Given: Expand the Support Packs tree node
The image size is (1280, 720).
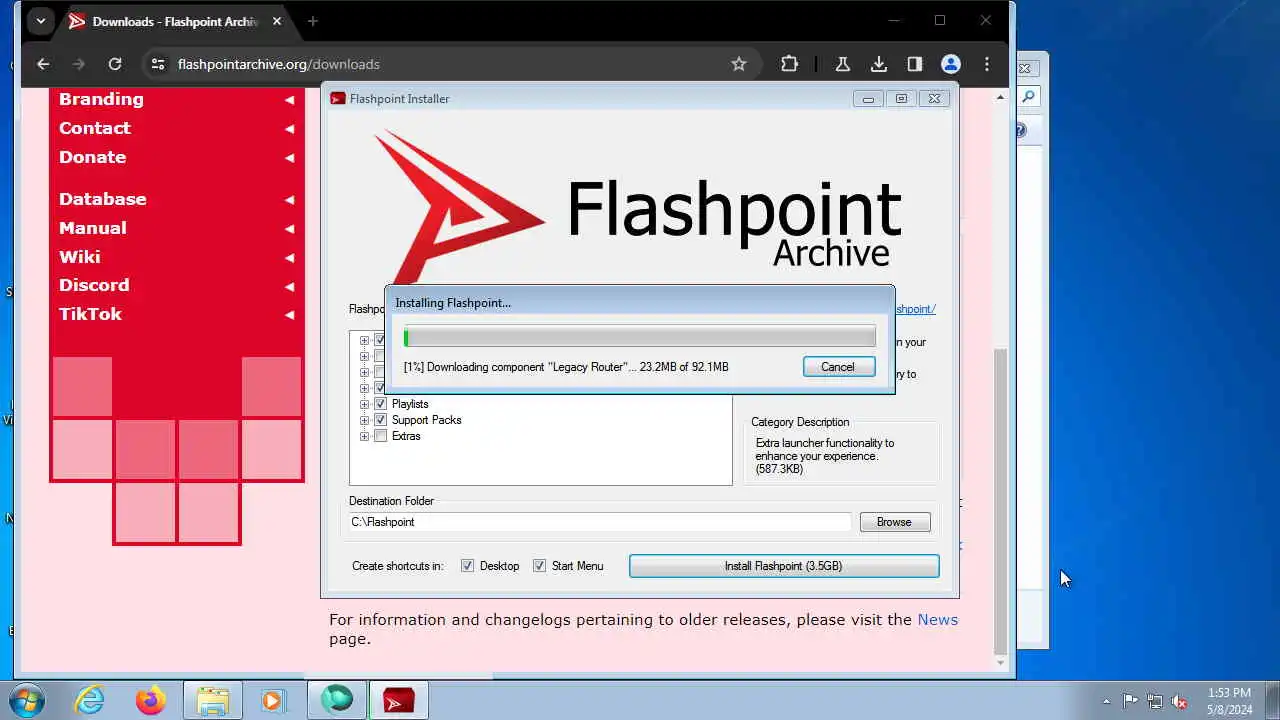Looking at the screenshot, I should pyautogui.click(x=364, y=420).
